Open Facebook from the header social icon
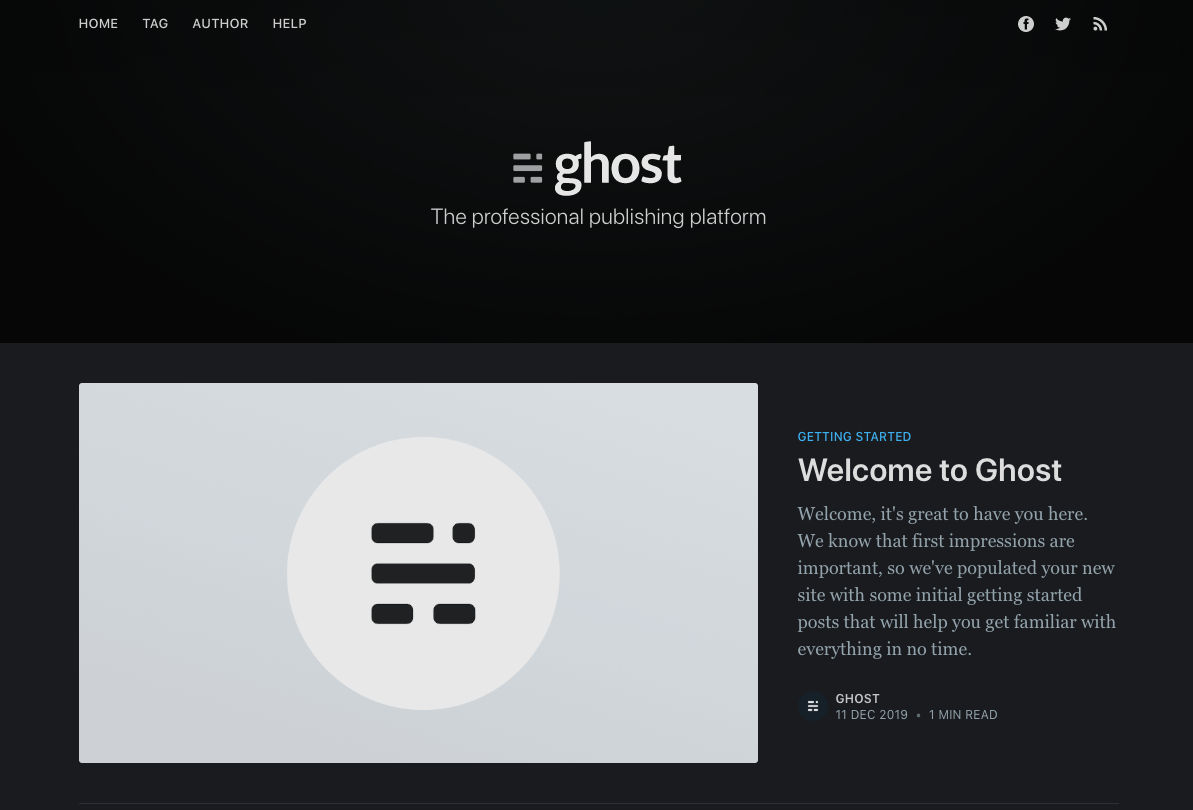Image resolution: width=1193 pixels, height=810 pixels. [x=1025, y=23]
